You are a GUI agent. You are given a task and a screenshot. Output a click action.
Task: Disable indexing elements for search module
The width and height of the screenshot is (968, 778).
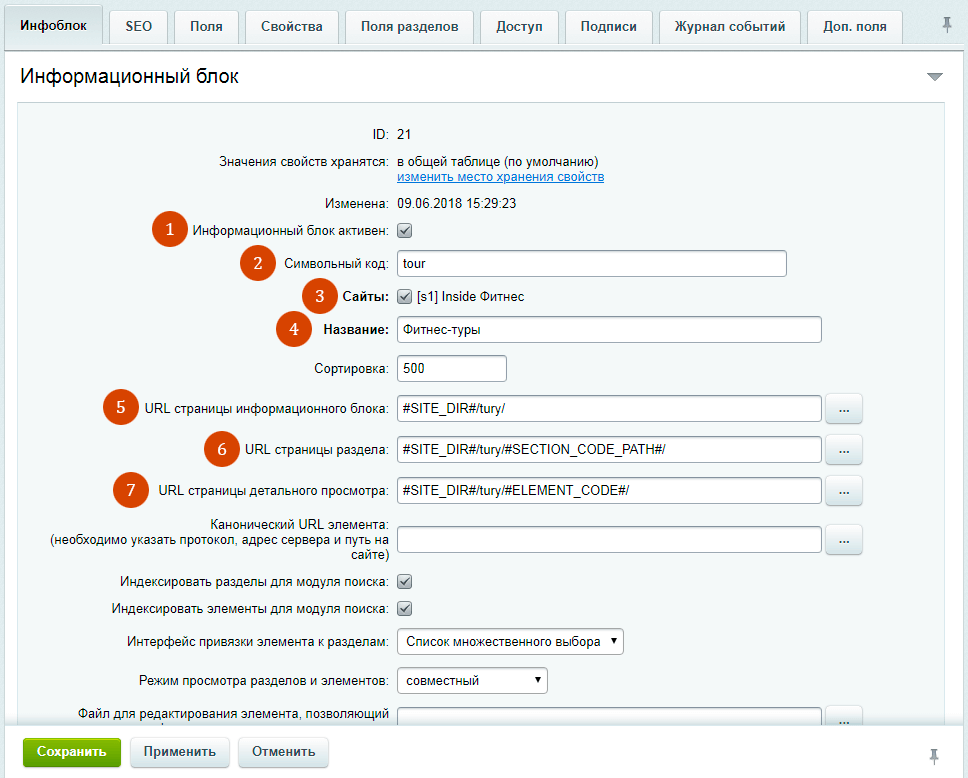coord(405,608)
